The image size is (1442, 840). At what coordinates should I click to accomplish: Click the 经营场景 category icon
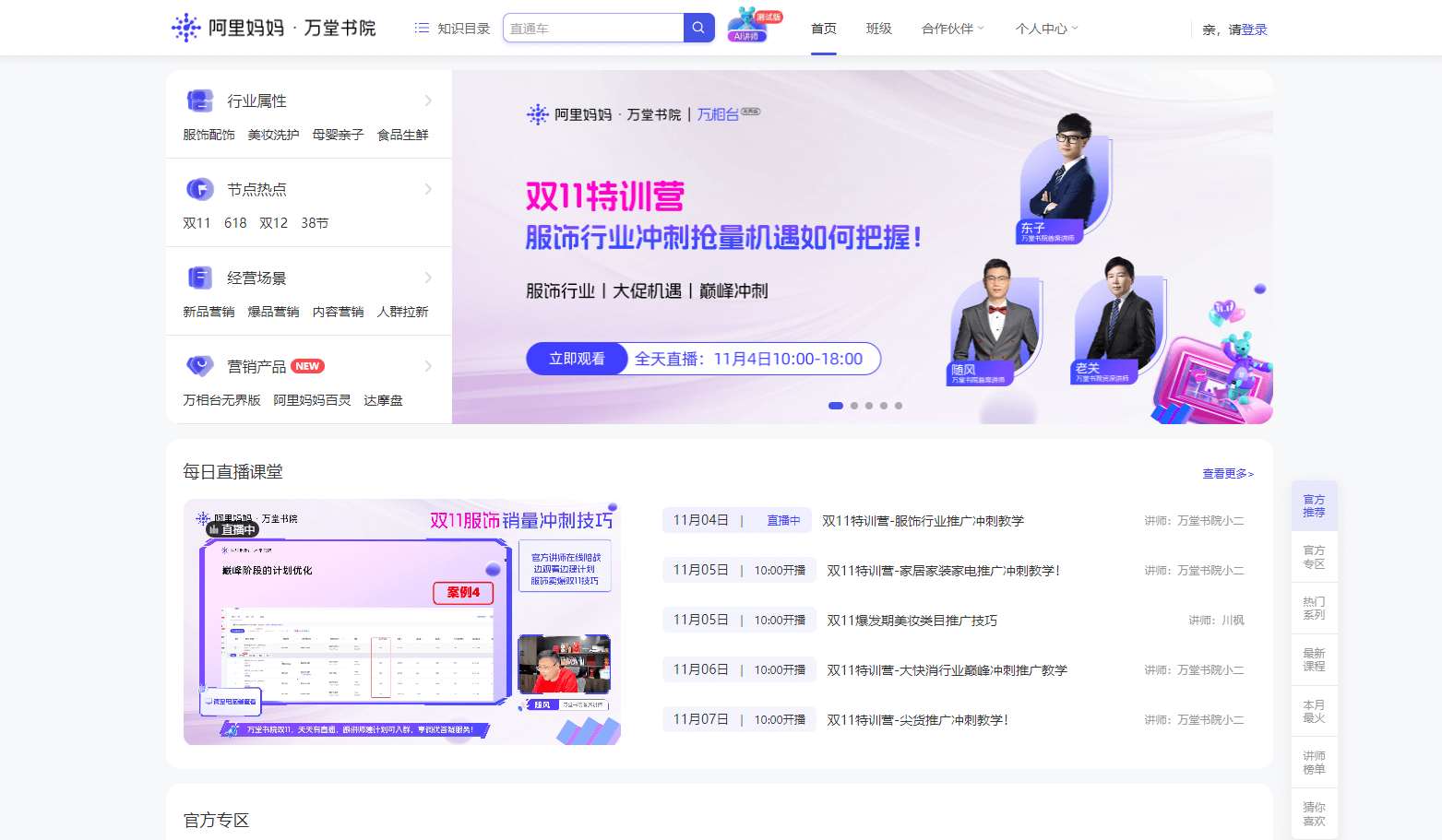click(200, 278)
